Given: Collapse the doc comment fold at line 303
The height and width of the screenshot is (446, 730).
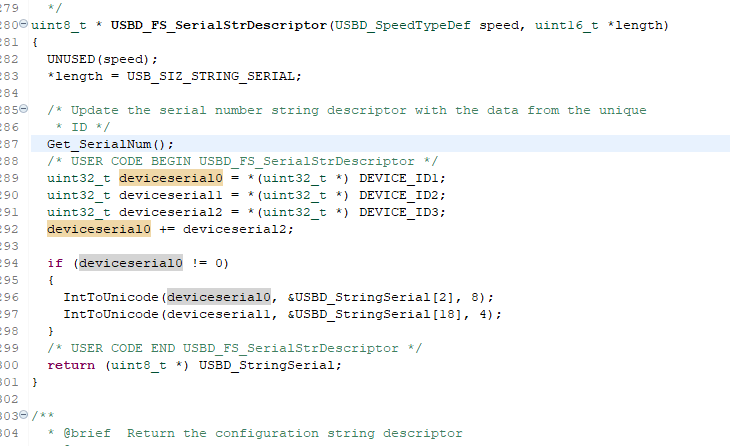Looking at the screenshot, I should point(25,415).
